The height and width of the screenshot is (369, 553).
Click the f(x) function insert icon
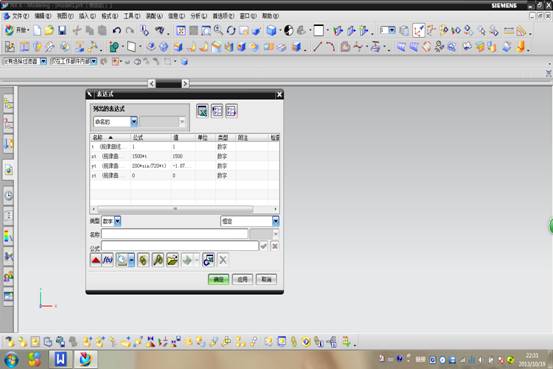108,260
